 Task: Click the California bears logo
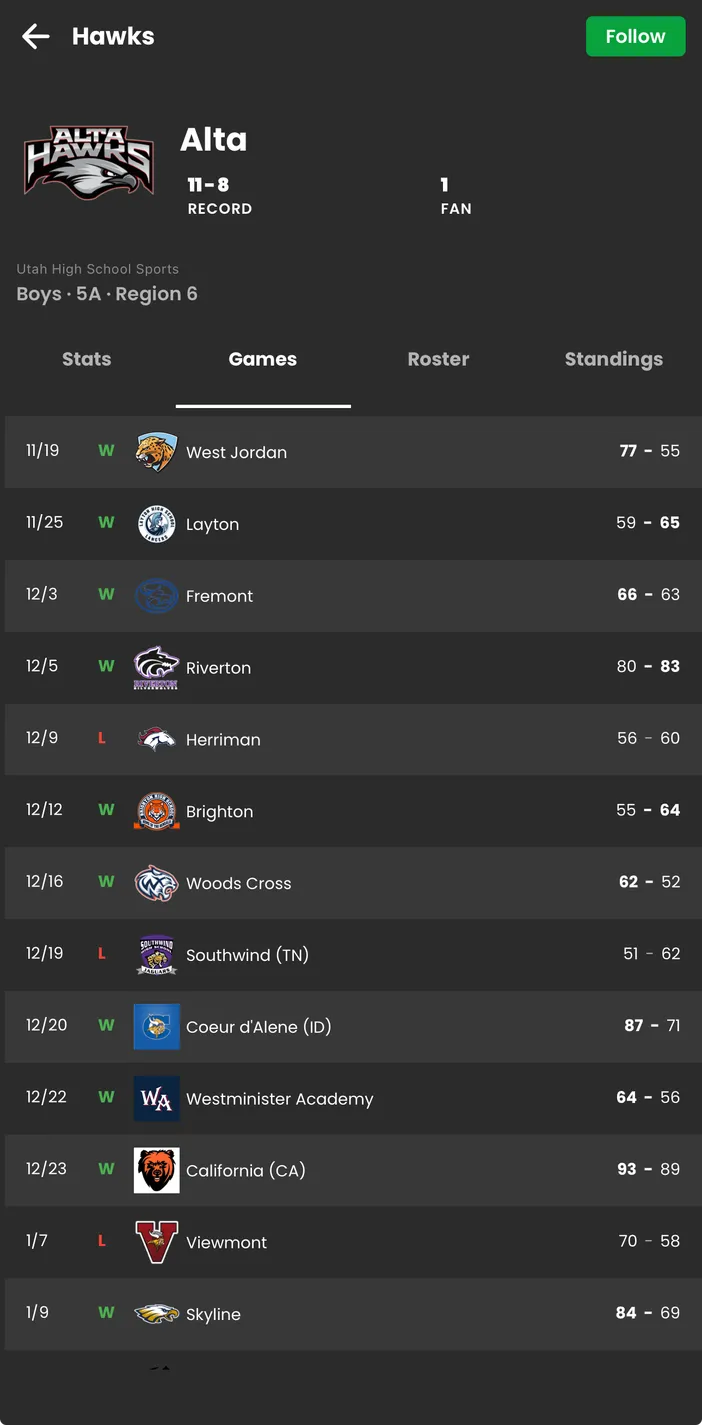[x=156, y=1170]
